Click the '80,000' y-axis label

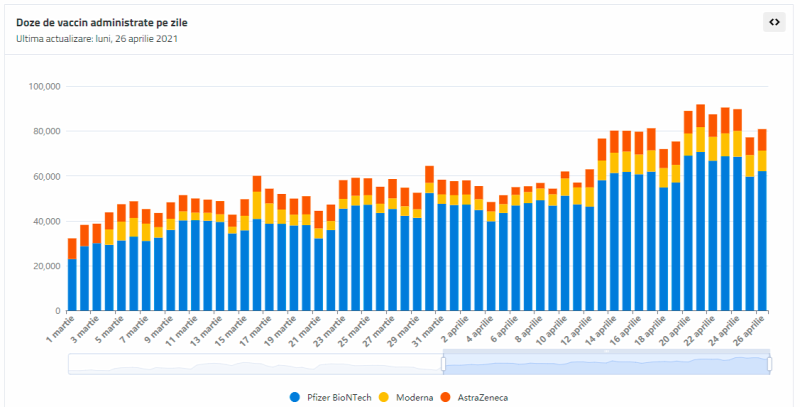[x=45, y=131]
